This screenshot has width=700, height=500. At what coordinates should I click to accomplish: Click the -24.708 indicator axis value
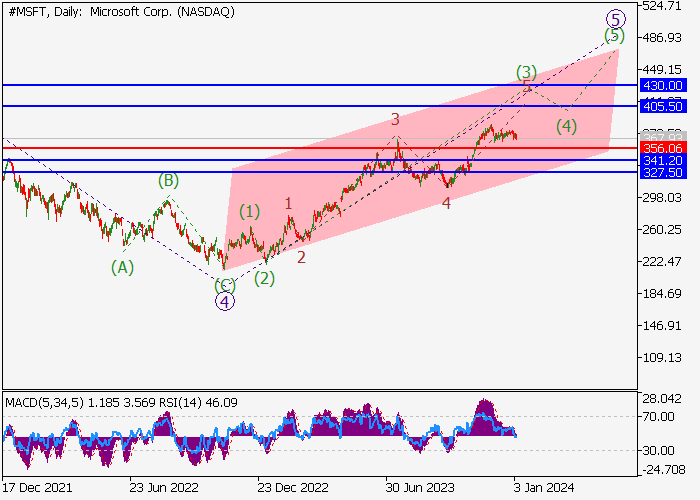coord(663,470)
